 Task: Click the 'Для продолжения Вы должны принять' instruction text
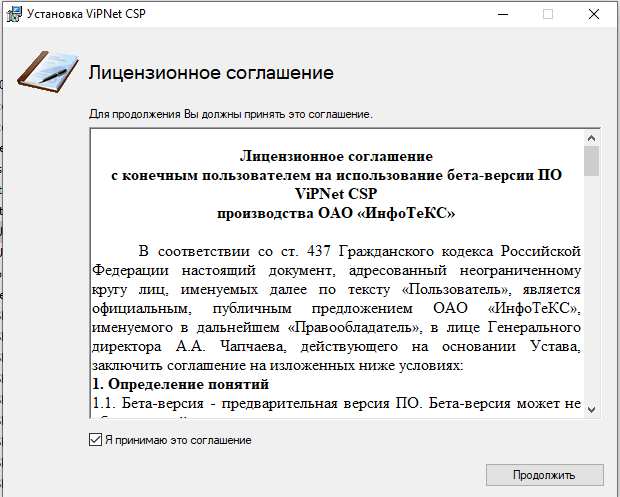(x=230, y=114)
